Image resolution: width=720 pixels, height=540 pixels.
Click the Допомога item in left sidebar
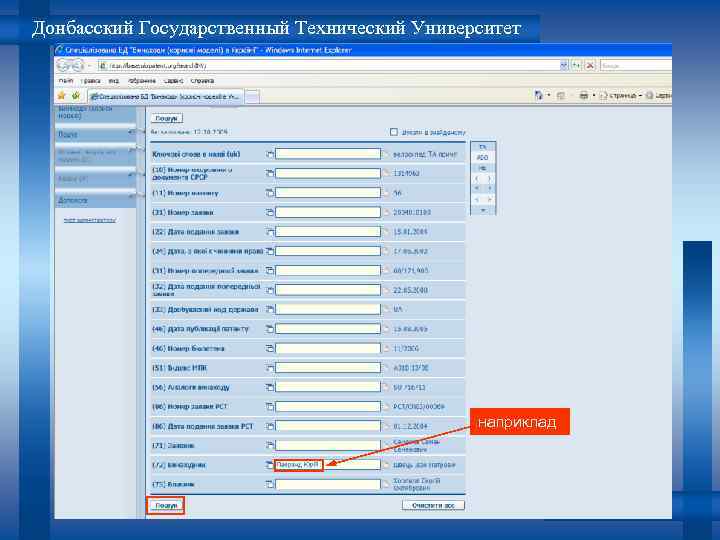(x=95, y=201)
